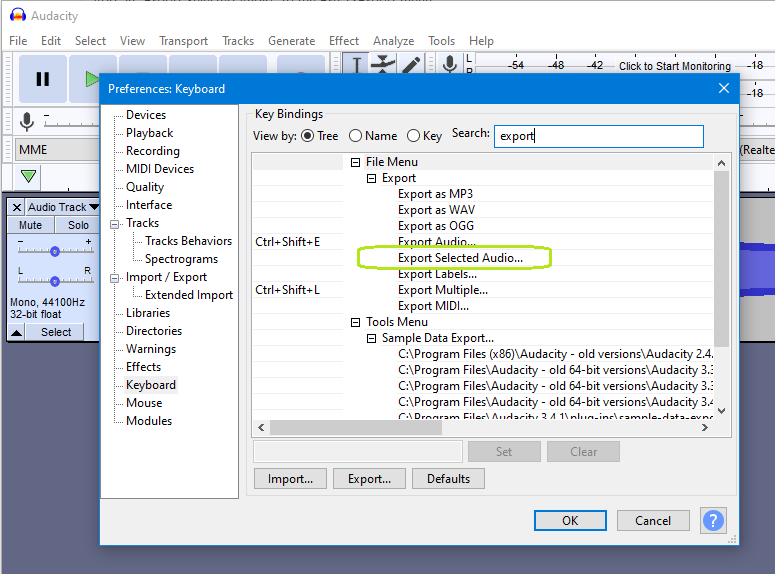Open Libraries preferences page
This screenshot has height=574, width=775.
[x=148, y=313]
